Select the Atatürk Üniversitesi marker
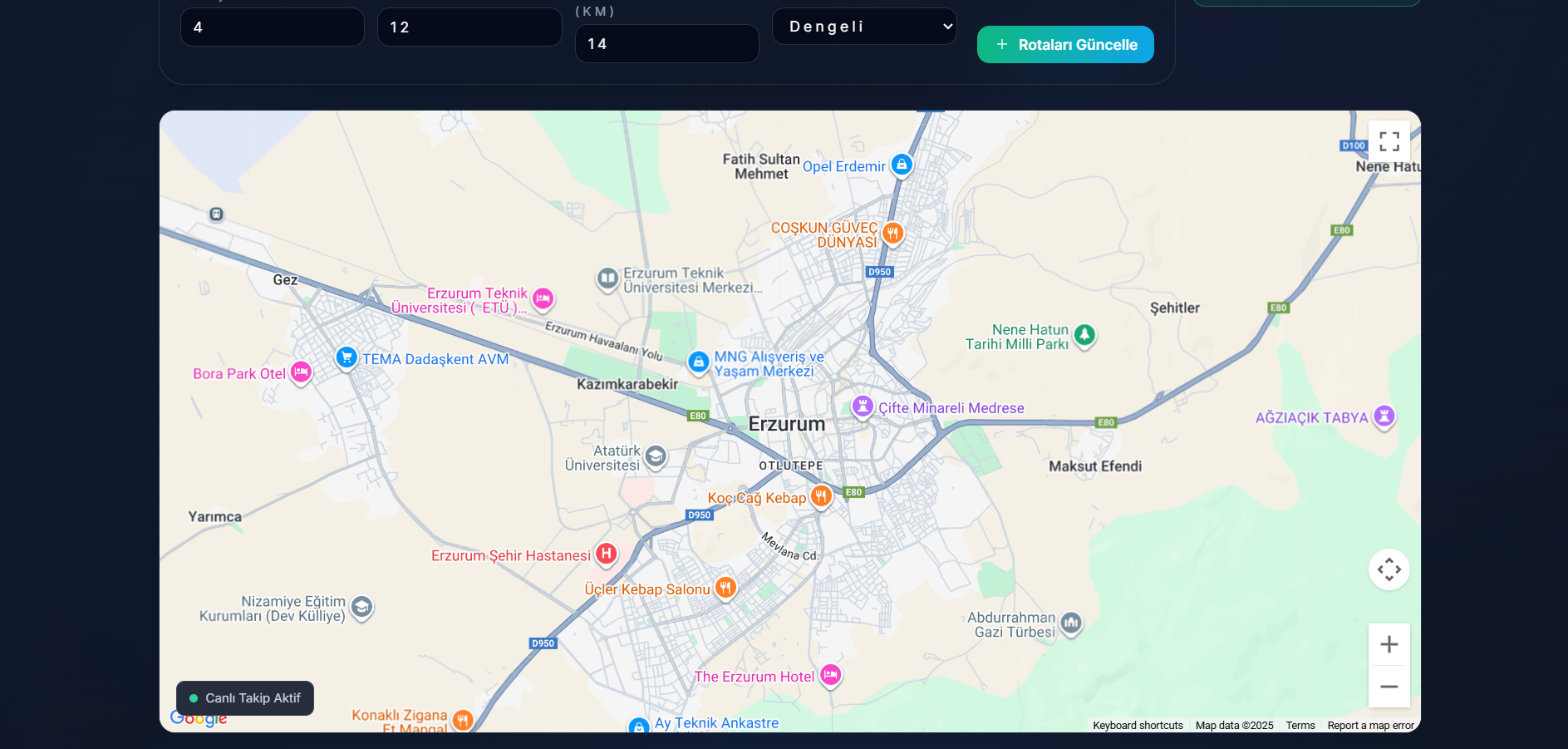 click(x=656, y=456)
